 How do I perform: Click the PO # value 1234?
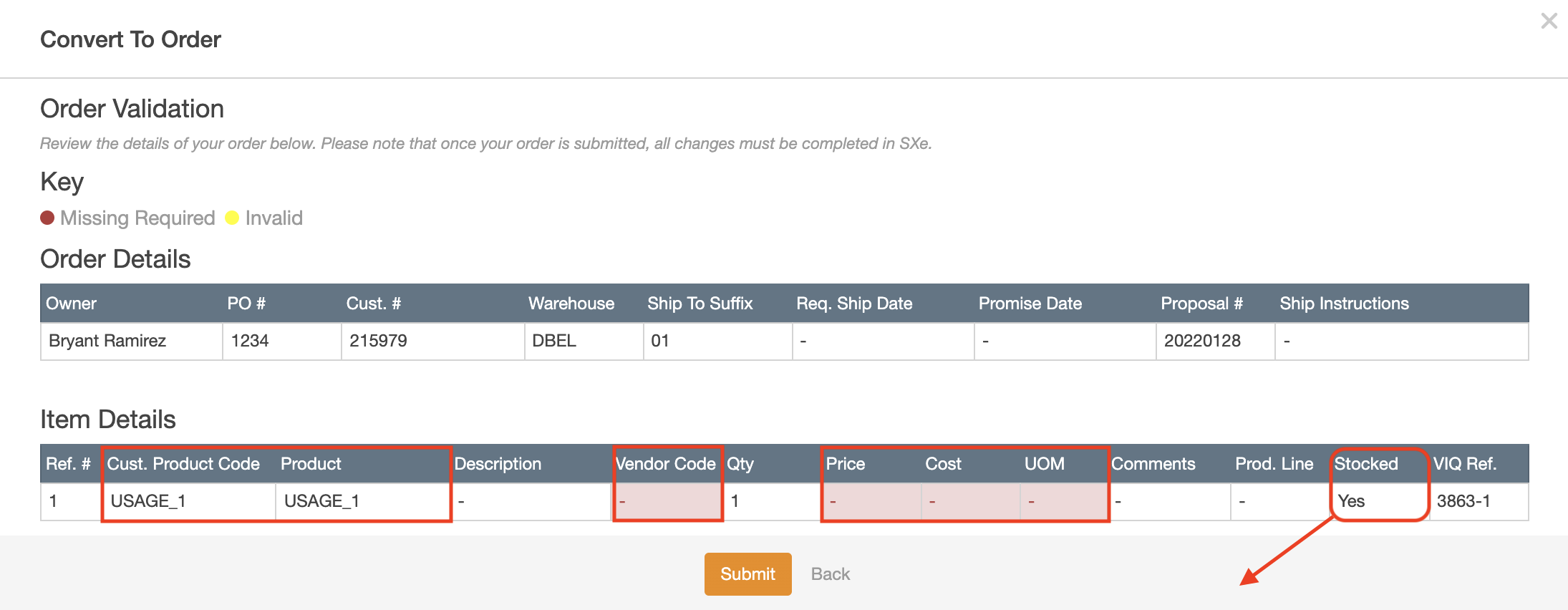(250, 341)
